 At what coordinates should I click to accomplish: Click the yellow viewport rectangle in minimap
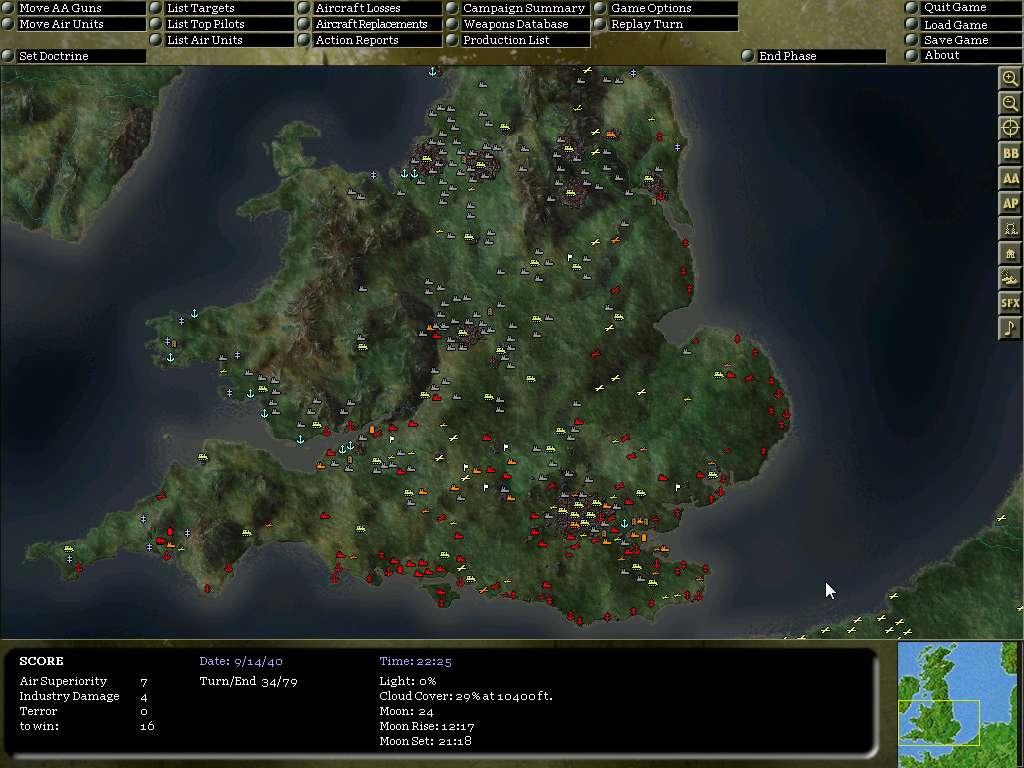point(939,722)
